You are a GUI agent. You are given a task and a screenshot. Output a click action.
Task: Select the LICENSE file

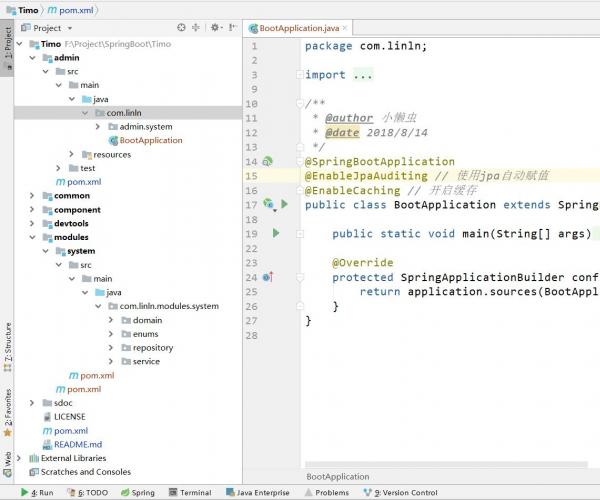point(70,417)
